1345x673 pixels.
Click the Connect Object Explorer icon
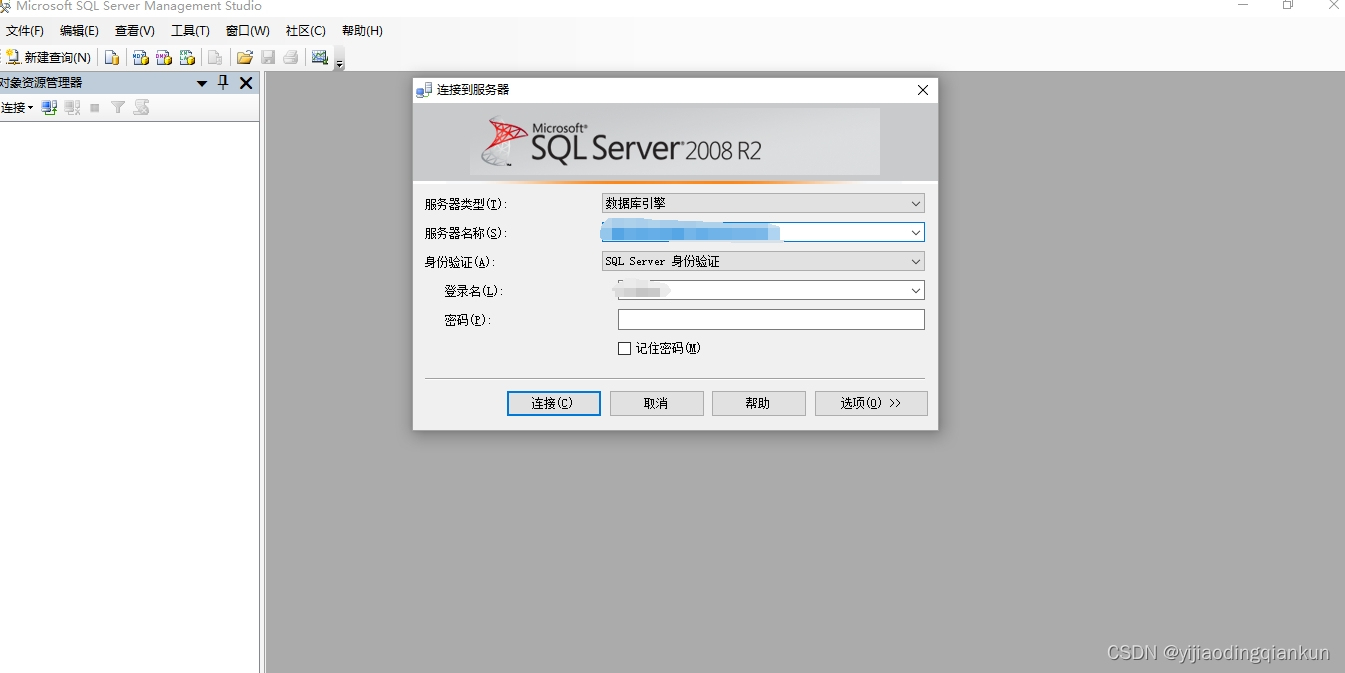49,107
